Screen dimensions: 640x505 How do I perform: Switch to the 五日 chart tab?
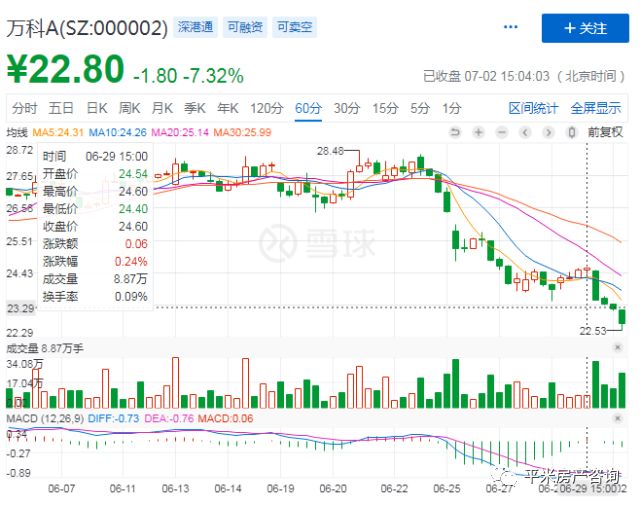61,109
